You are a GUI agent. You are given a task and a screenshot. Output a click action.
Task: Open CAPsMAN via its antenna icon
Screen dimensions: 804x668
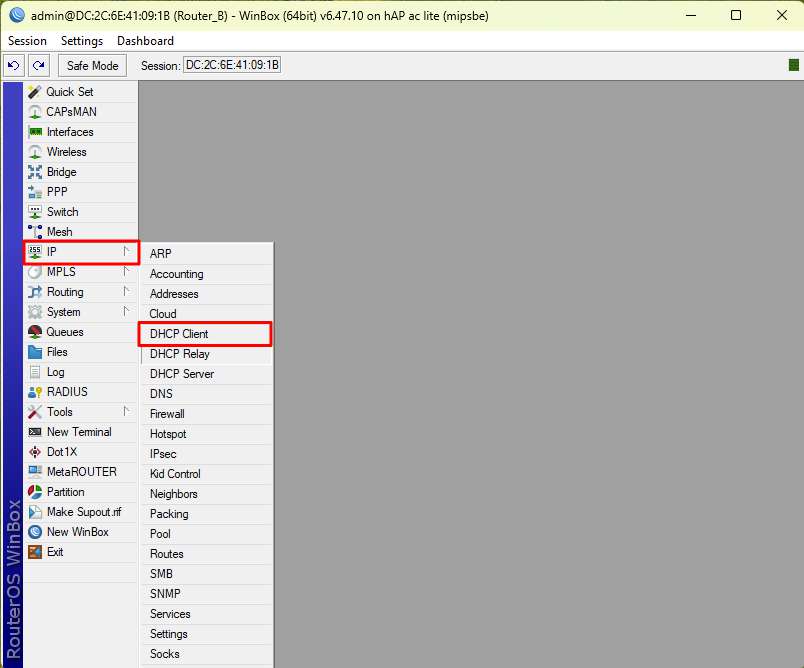pyautogui.click(x=35, y=112)
